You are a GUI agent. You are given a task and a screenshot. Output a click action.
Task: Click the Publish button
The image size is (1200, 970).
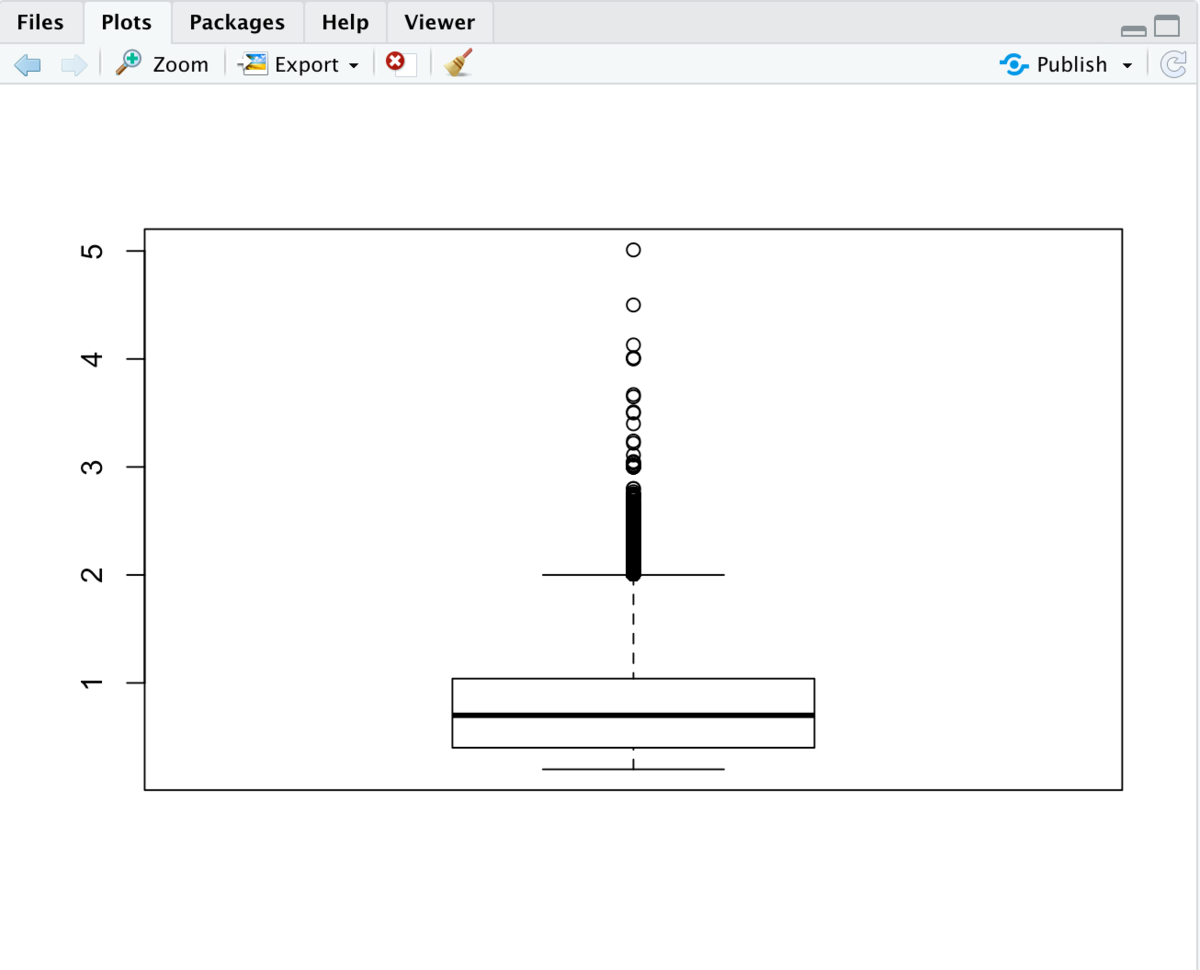pos(1054,64)
